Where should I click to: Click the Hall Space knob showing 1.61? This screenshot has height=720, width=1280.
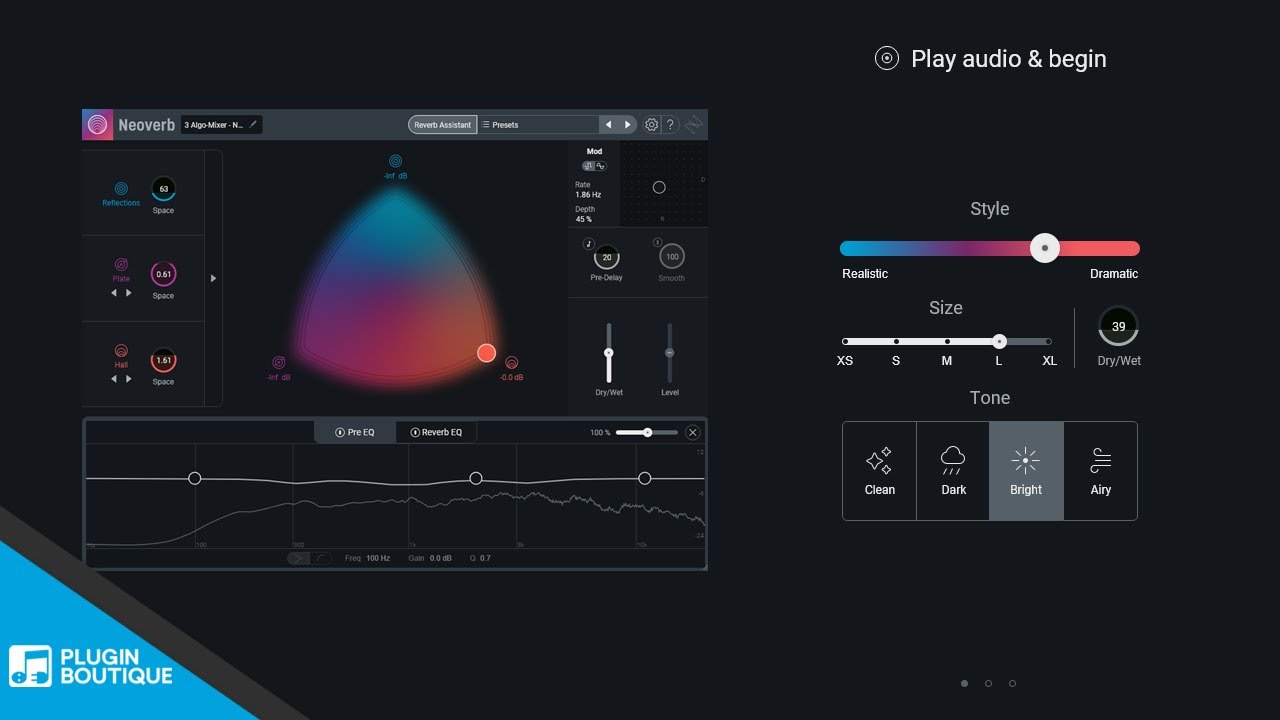tap(163, 360)
